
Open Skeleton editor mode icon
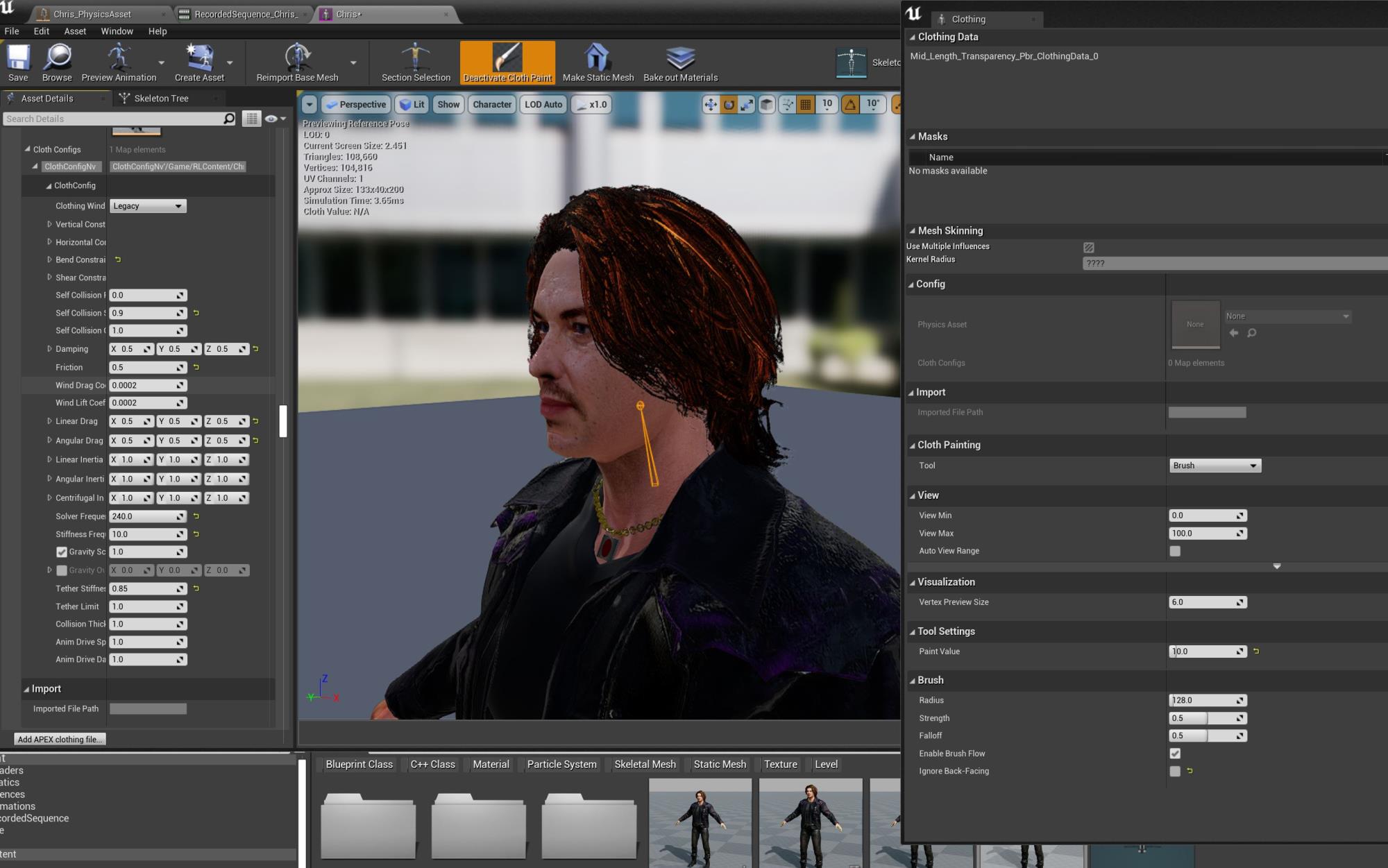(x=851, y=62)
